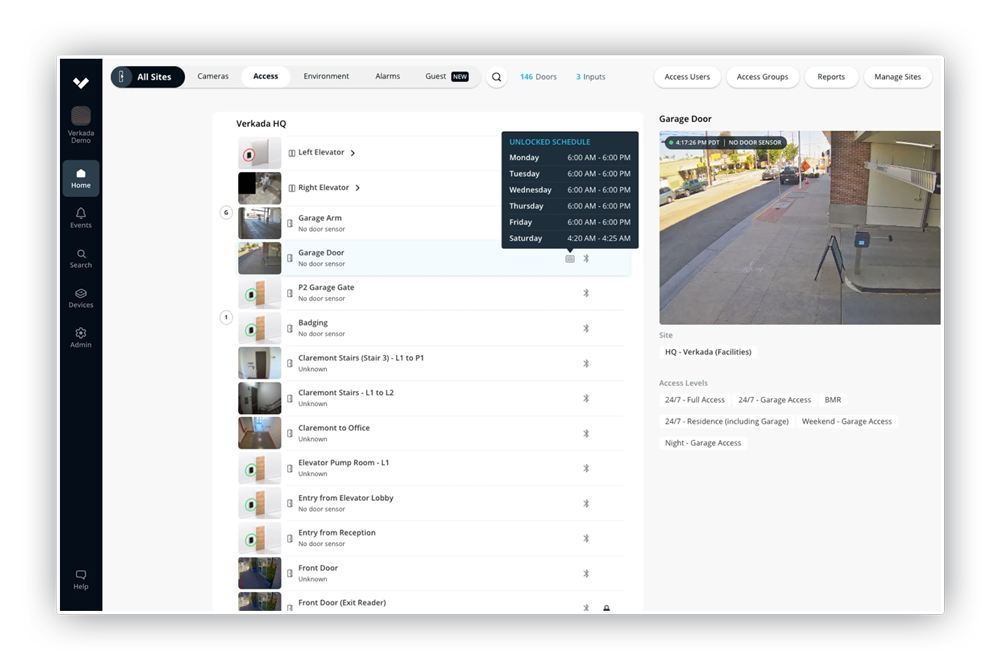Open Admin settings in the sidebar
This screenshot has width=1000, height=669.
click(x=81, y=337)
